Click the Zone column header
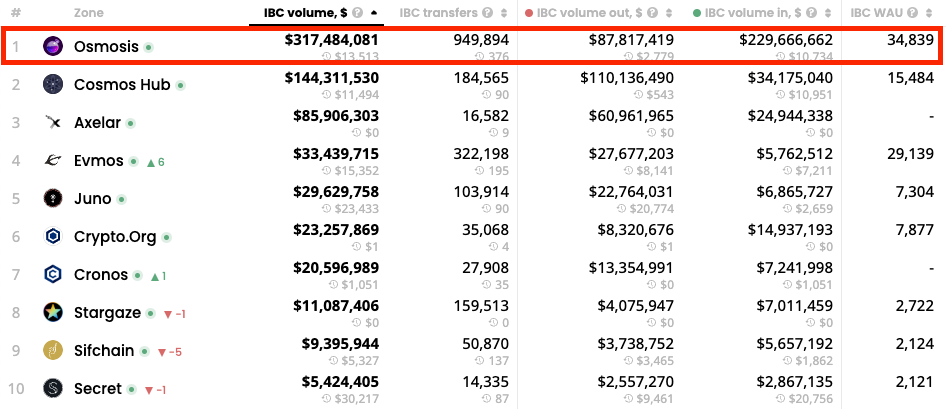 click(x=89, y=12)
